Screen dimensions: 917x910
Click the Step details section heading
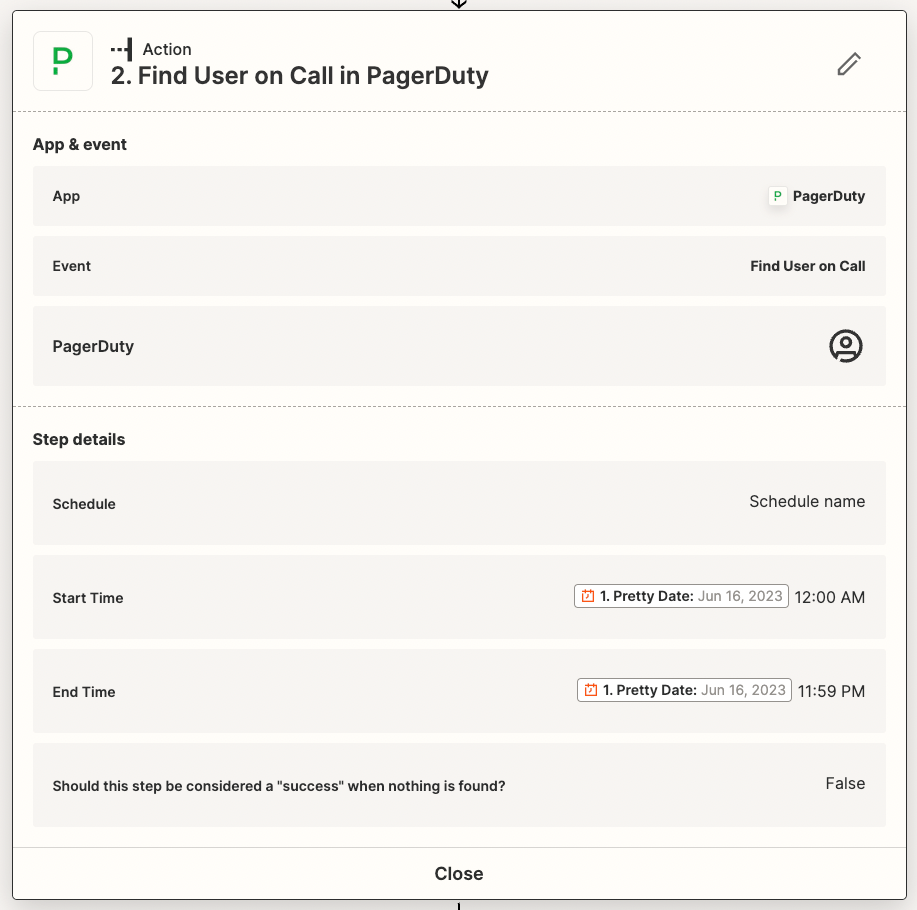[x=79, y=440]
